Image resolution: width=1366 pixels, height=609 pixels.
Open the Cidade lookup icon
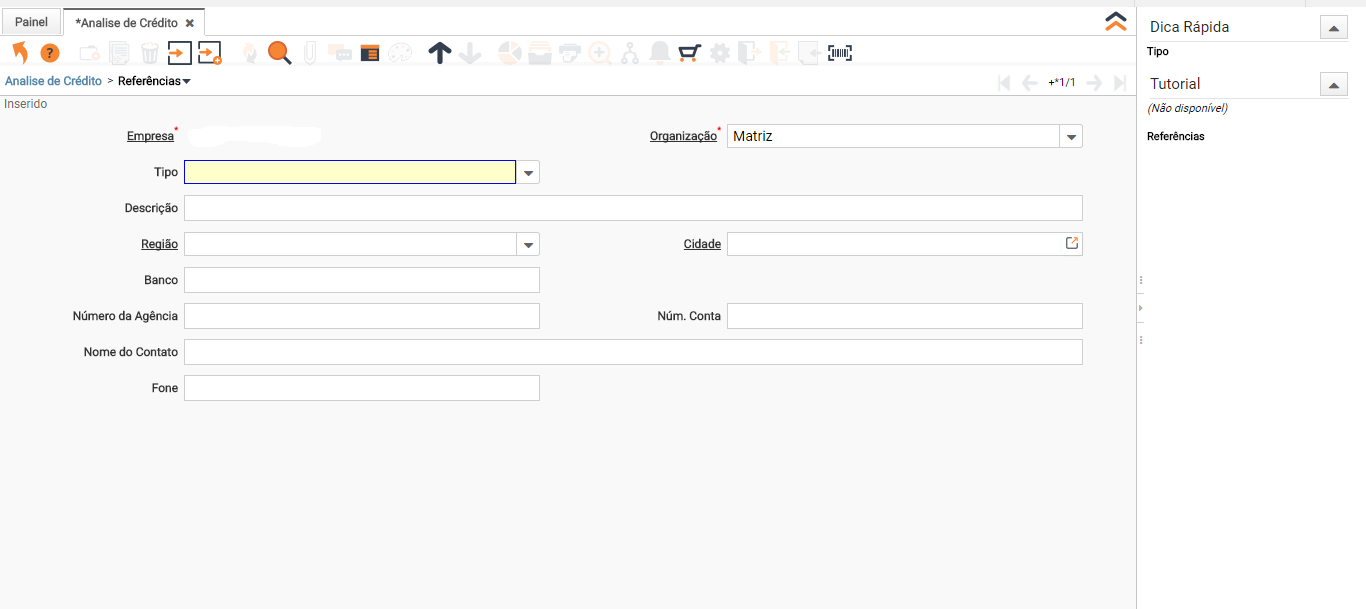(x=1071, y=243)
